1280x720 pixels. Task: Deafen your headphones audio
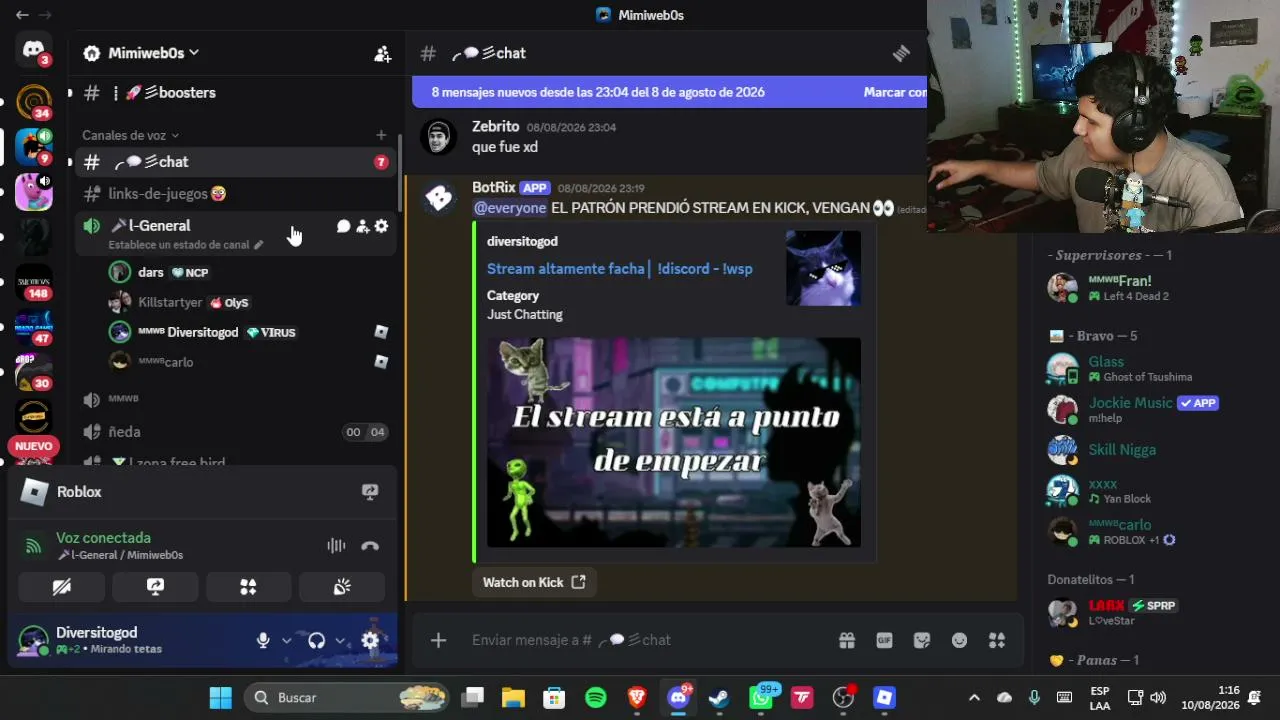[317, 641]
